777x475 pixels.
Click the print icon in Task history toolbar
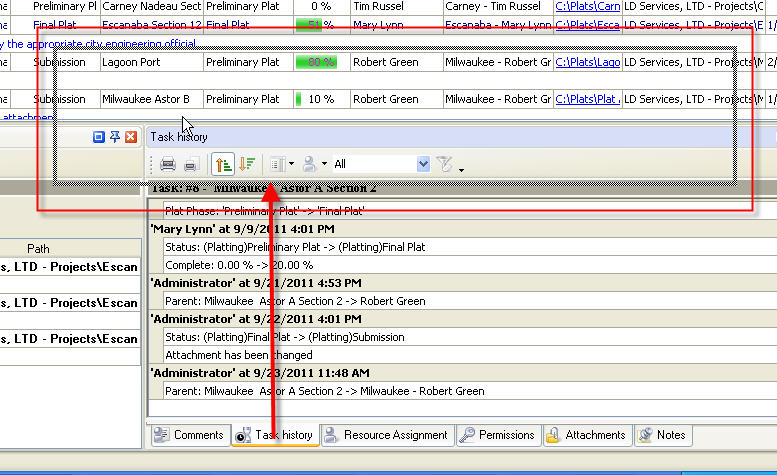(x=168, y=164)
